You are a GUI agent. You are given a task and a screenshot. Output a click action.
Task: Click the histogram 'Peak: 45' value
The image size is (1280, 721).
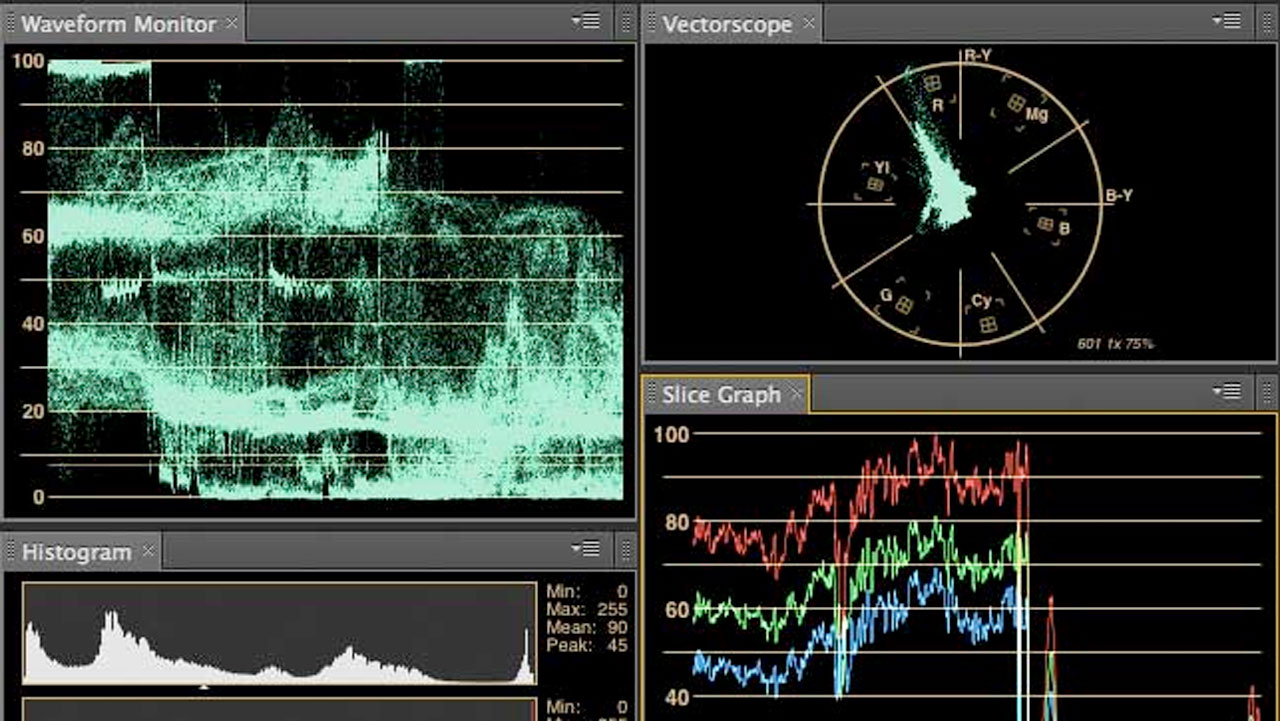click(x=587, y=646)
